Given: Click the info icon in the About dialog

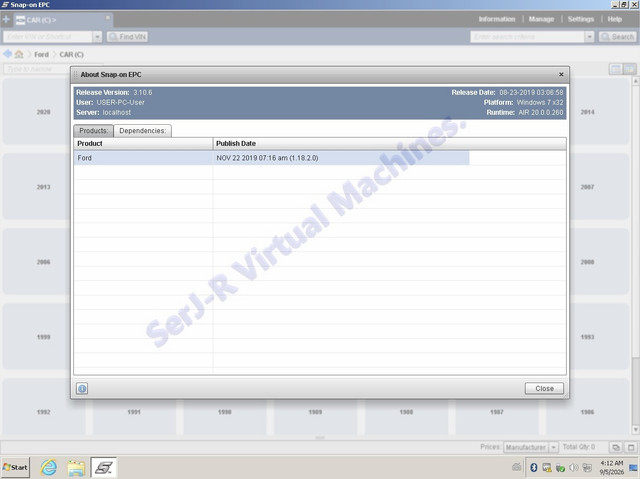Looking at the screenshot, I should (82, 388).
